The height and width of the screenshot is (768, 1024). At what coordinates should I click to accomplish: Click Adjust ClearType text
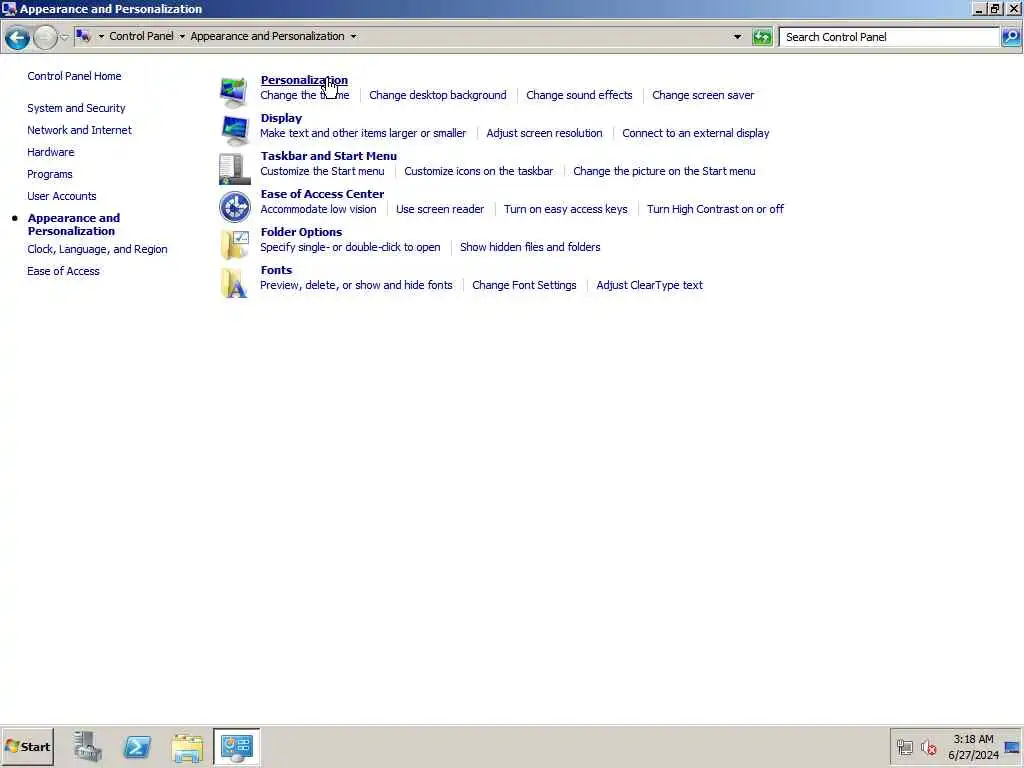[649, 285]
